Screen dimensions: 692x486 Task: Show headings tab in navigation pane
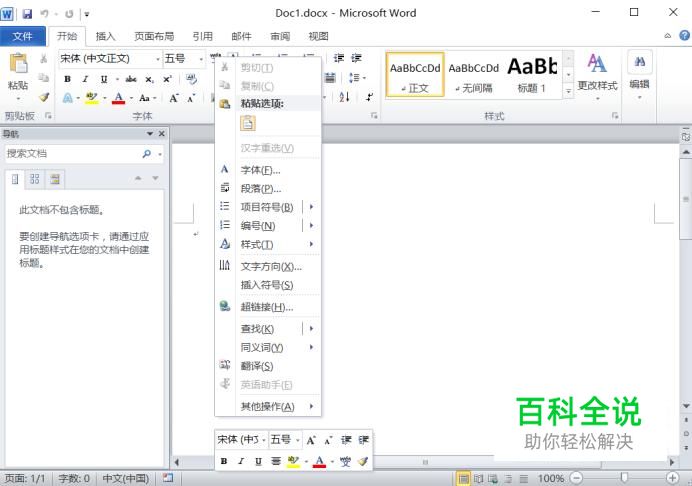(15, 179)
